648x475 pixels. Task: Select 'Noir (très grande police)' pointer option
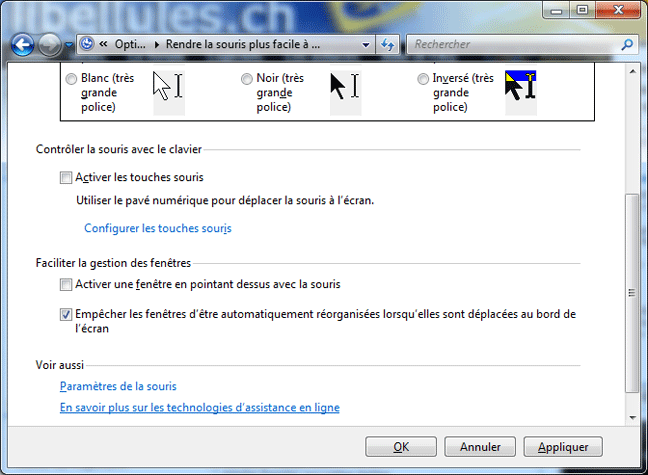click(x=247, y=79)
